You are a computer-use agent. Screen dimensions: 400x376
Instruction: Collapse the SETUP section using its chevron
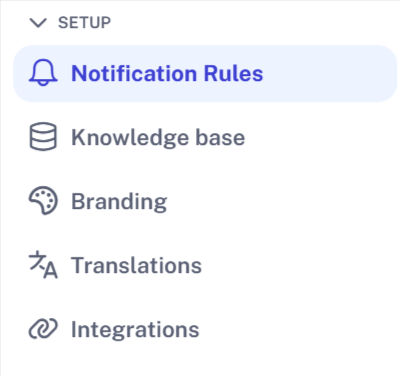(38, 23)
